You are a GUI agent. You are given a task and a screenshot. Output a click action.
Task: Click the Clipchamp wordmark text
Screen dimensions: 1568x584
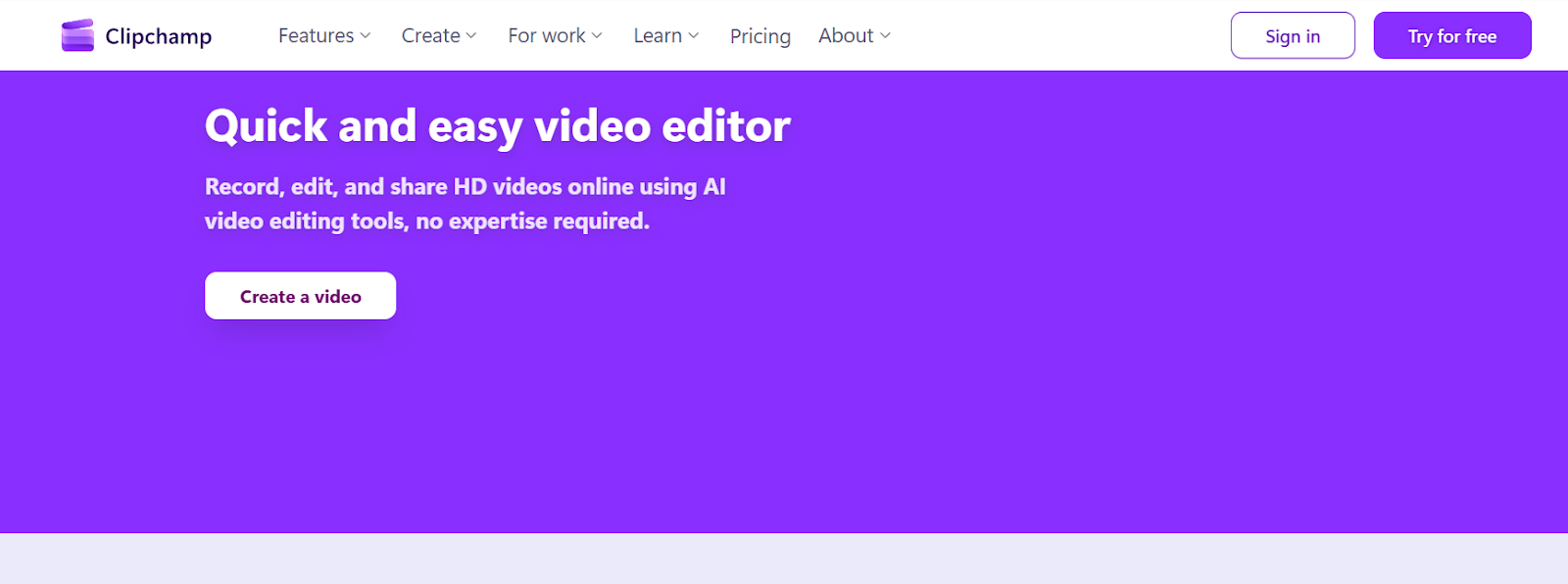click(x=159, y=36)
